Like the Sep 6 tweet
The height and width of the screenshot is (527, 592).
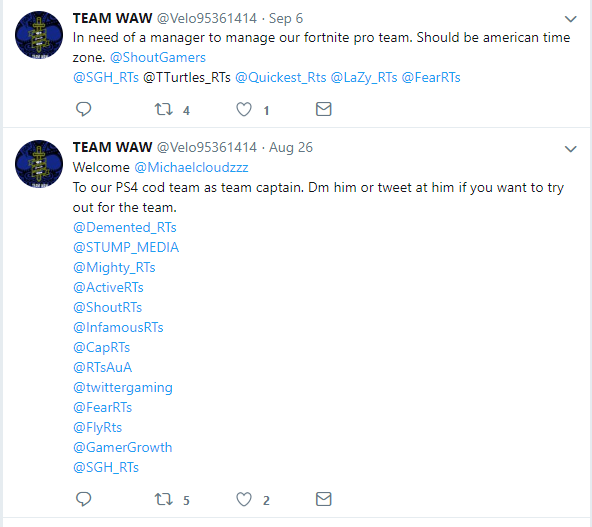[x=244, y=109]
